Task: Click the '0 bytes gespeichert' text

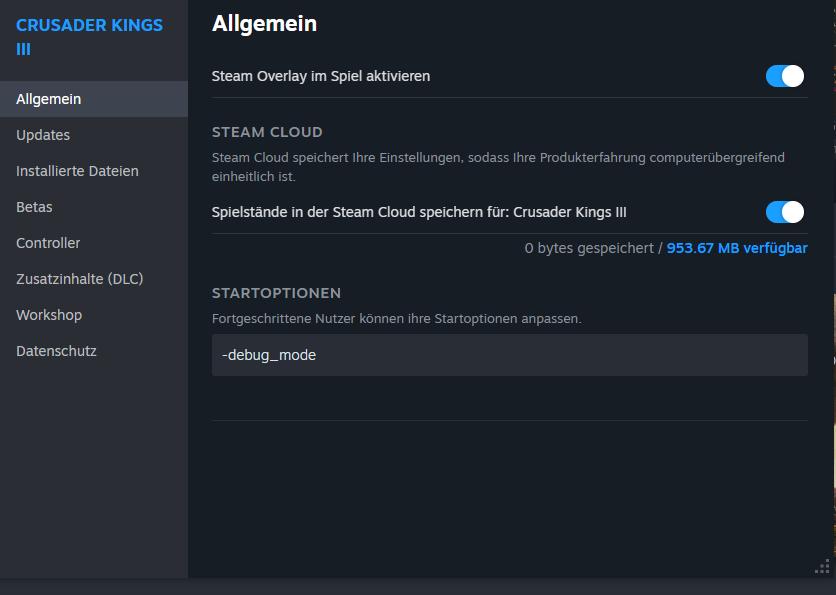Action: click(589, 248)
